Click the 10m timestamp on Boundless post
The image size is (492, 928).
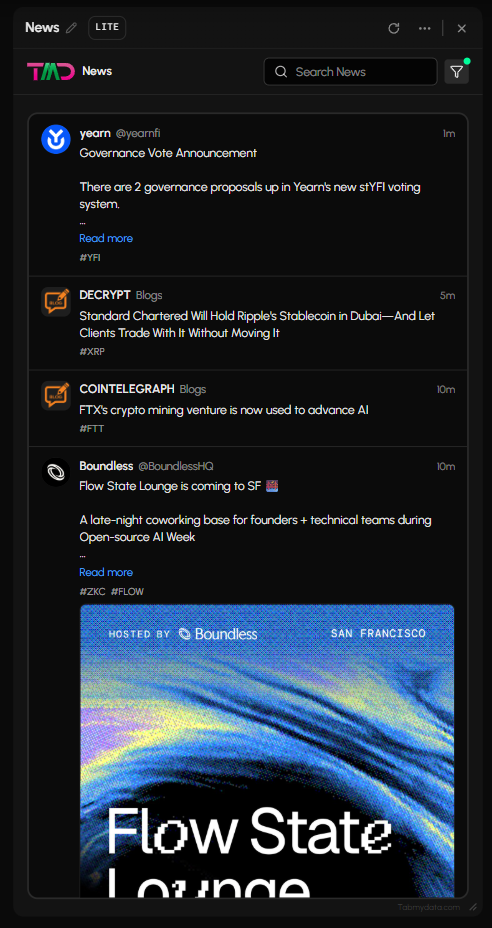[x=446, y=466]
